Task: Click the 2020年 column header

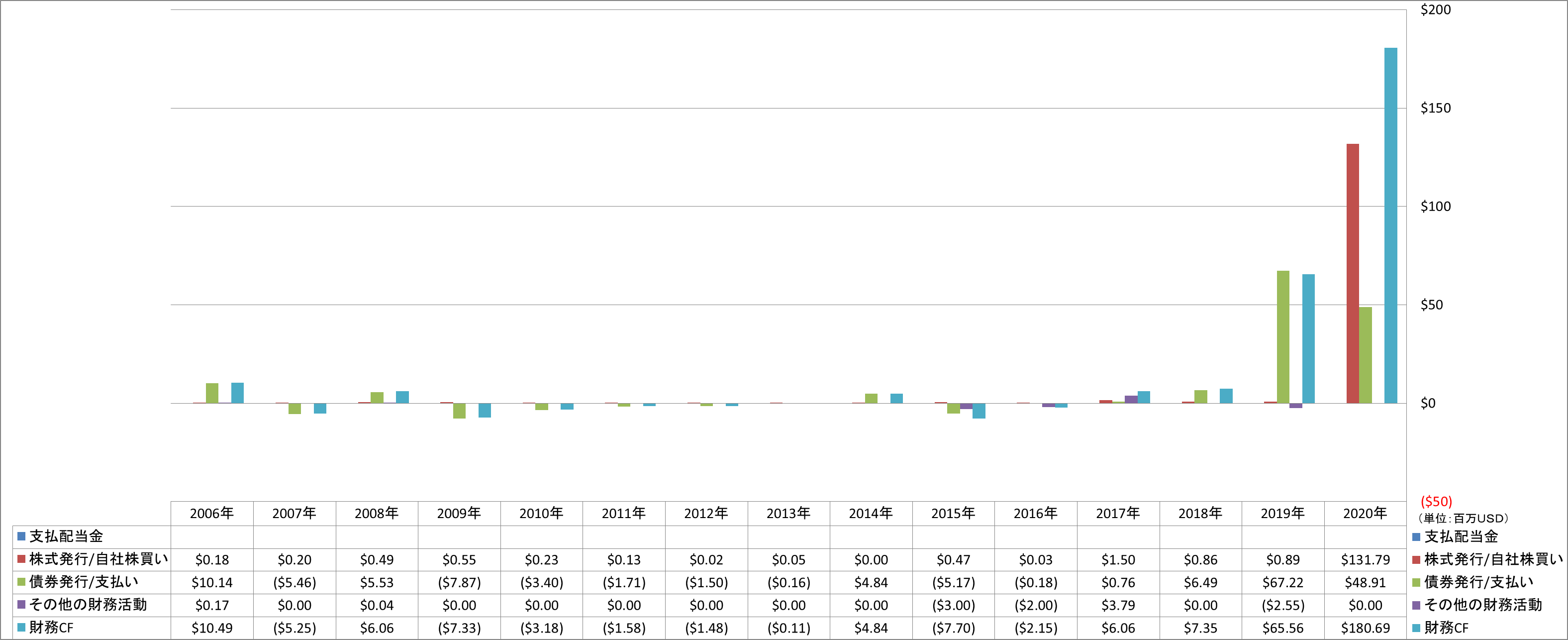Action: (1366, 513)
